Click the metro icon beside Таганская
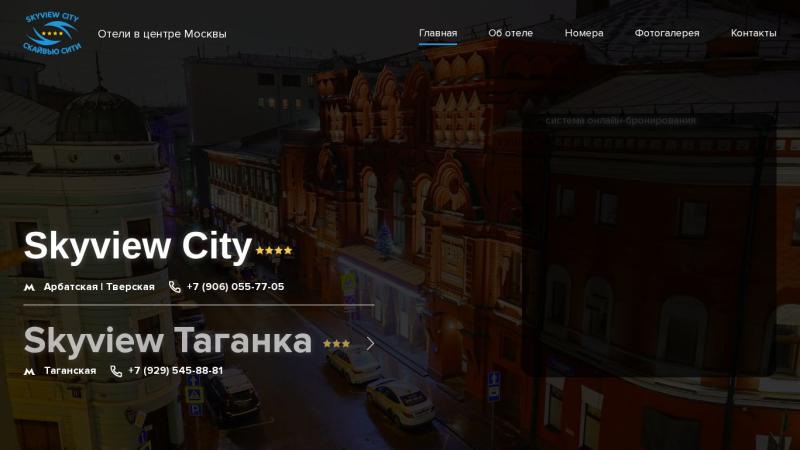Image resolution: width=800 pixels, height=450 pixels. [x=30, y=371]
